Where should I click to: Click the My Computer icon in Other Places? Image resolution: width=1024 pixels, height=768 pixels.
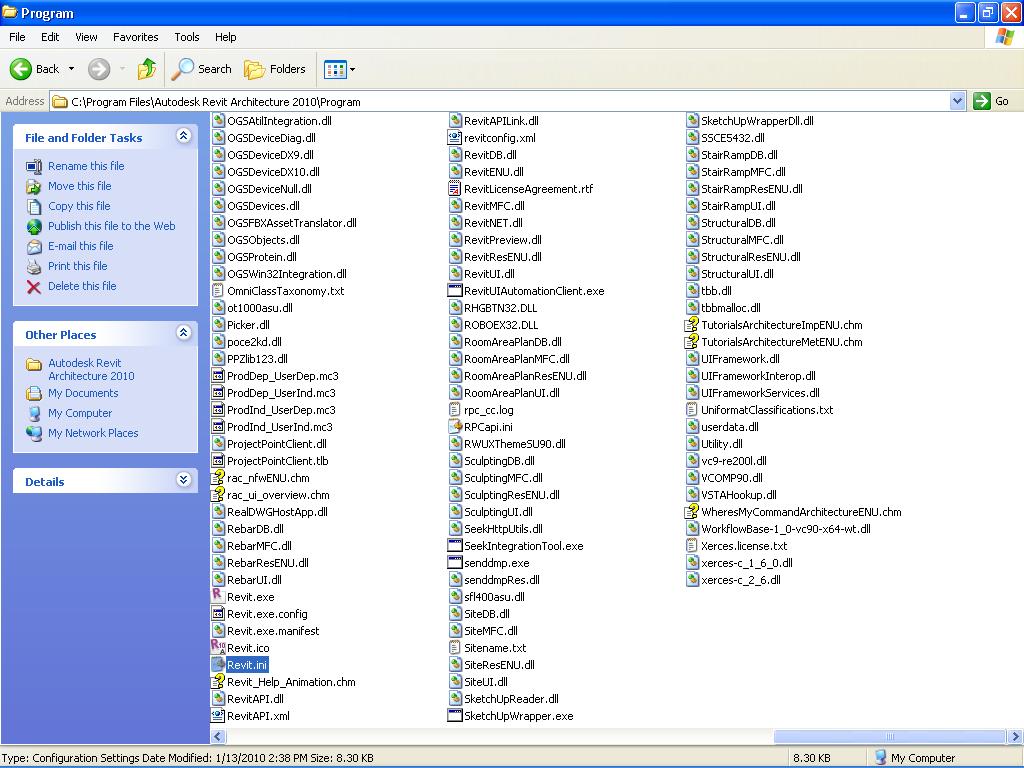click(x=34, y=413)
